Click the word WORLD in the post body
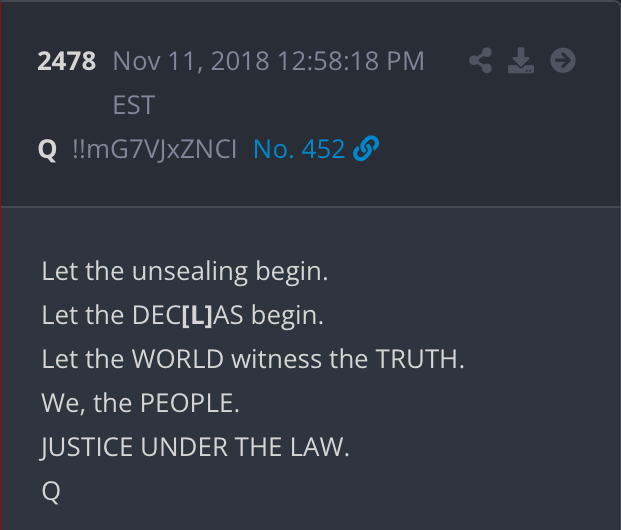 [x=178, y=359]
